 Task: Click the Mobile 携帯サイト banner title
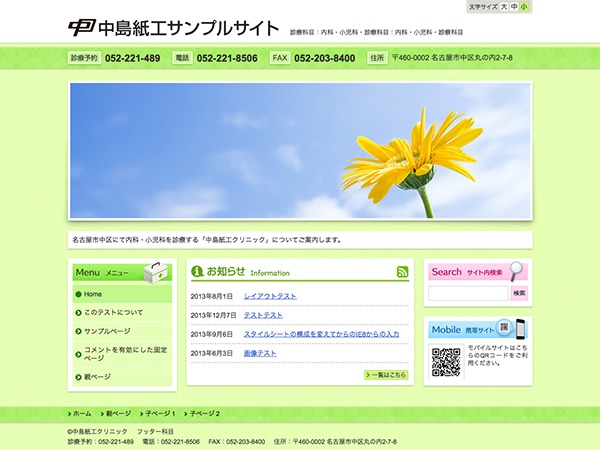coord(464,329)
